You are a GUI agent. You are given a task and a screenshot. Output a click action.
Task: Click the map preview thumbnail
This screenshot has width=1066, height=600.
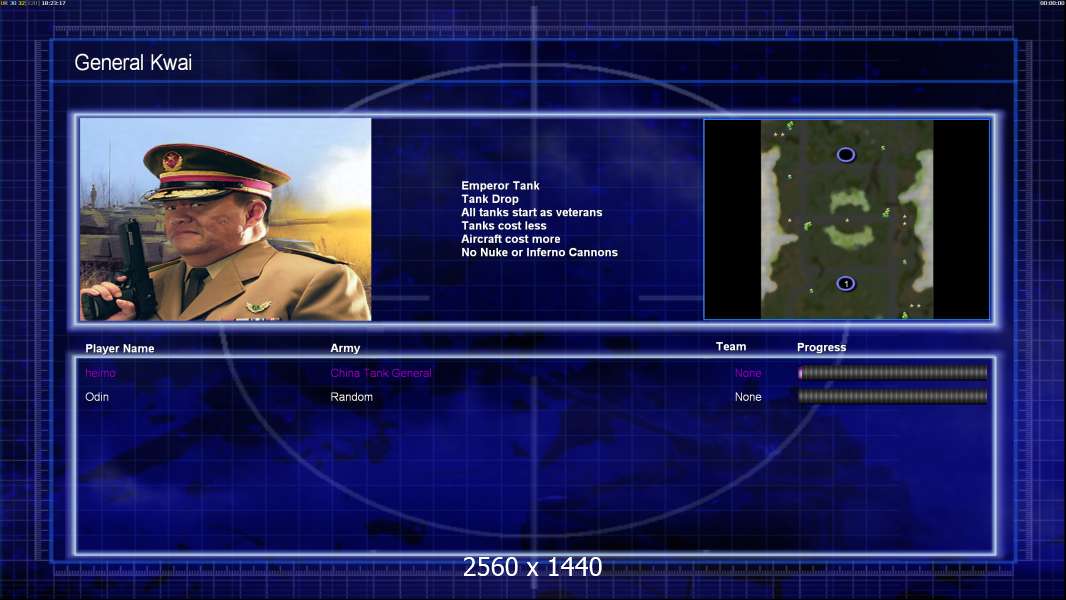pos(846,219)
